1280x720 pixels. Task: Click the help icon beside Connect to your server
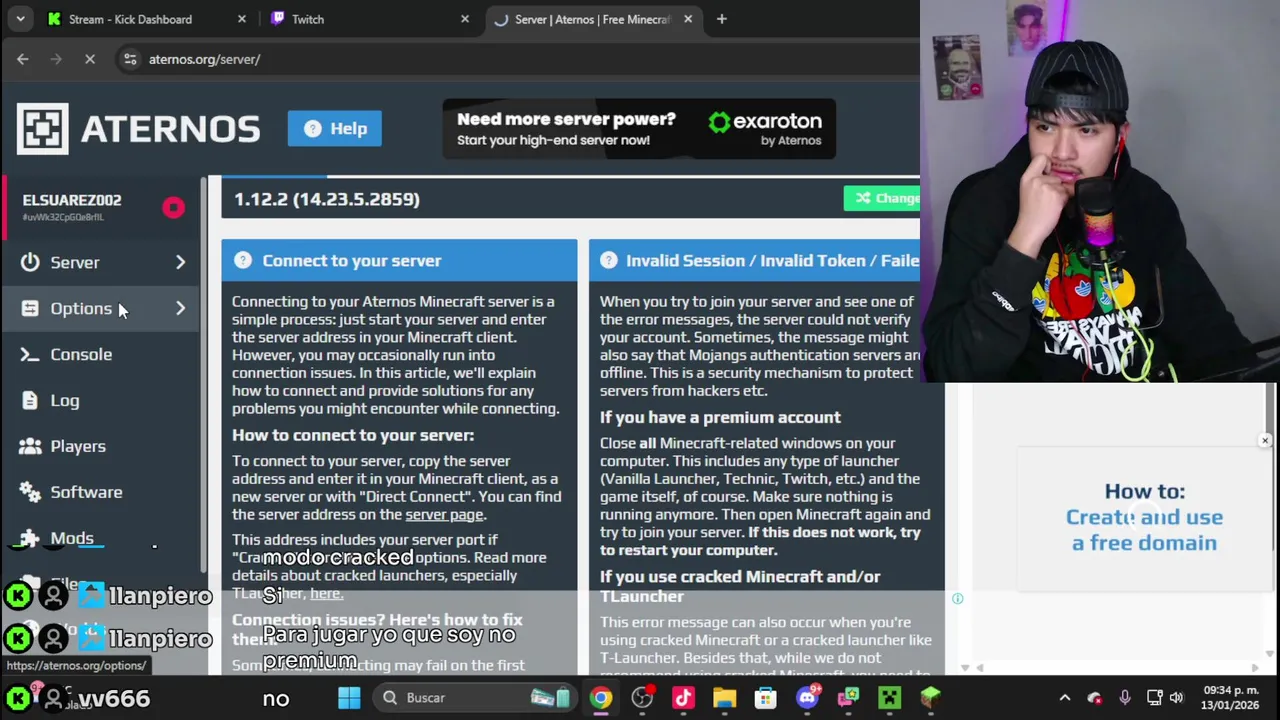[242, 260]
